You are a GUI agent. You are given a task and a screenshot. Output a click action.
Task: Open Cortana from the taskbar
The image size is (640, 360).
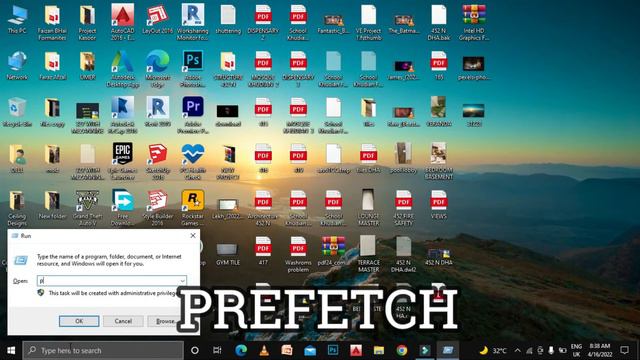pos(195,350)
